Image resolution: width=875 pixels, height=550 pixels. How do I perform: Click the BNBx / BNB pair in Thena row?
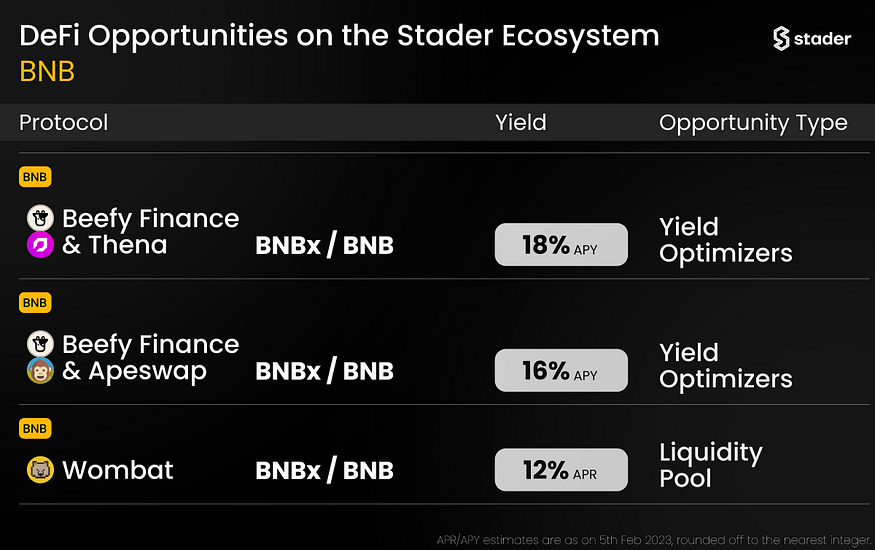pyautogui.click(x=325, y=246)
